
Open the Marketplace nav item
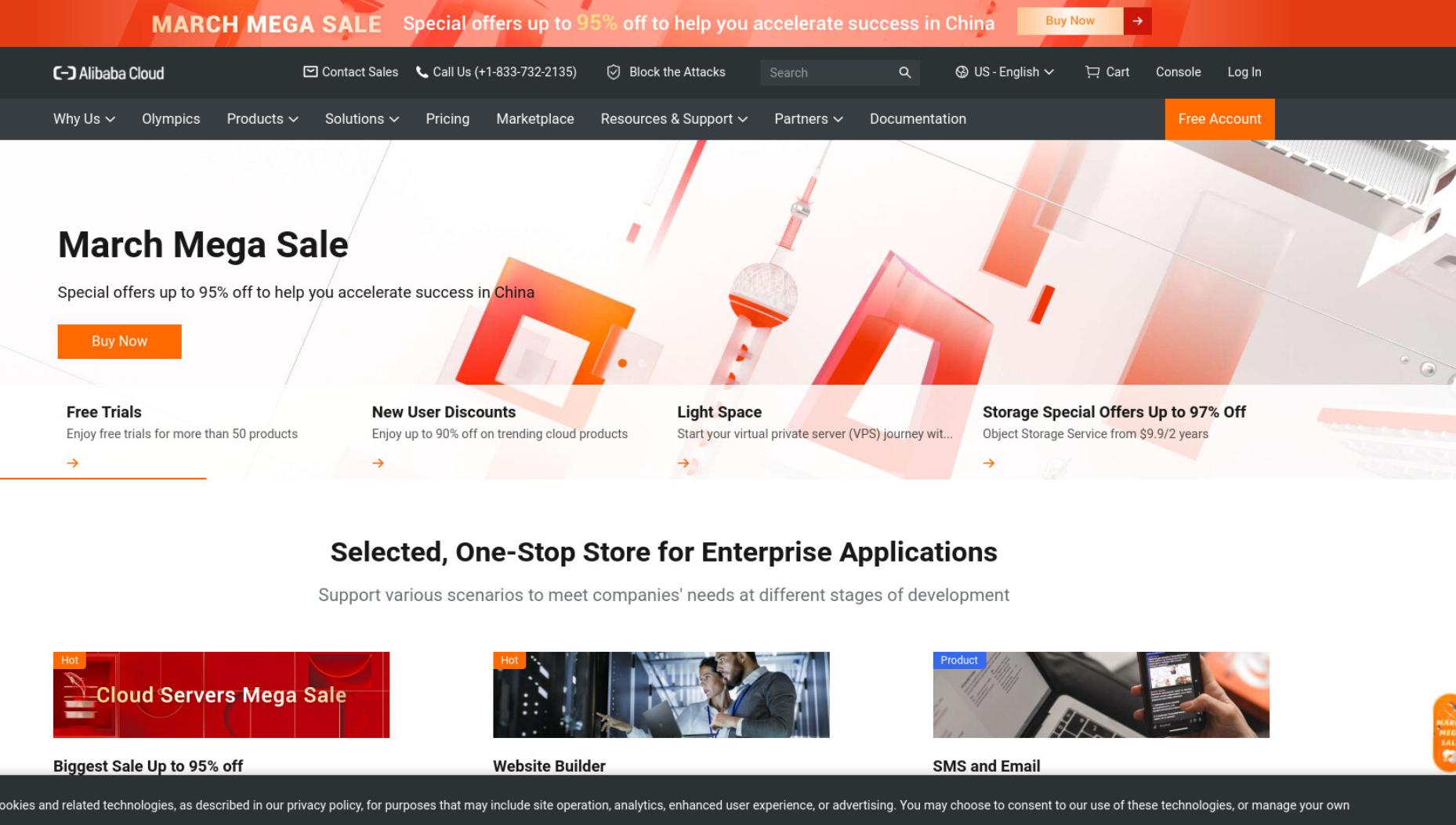pyautogui.click(x=535, y=119)
